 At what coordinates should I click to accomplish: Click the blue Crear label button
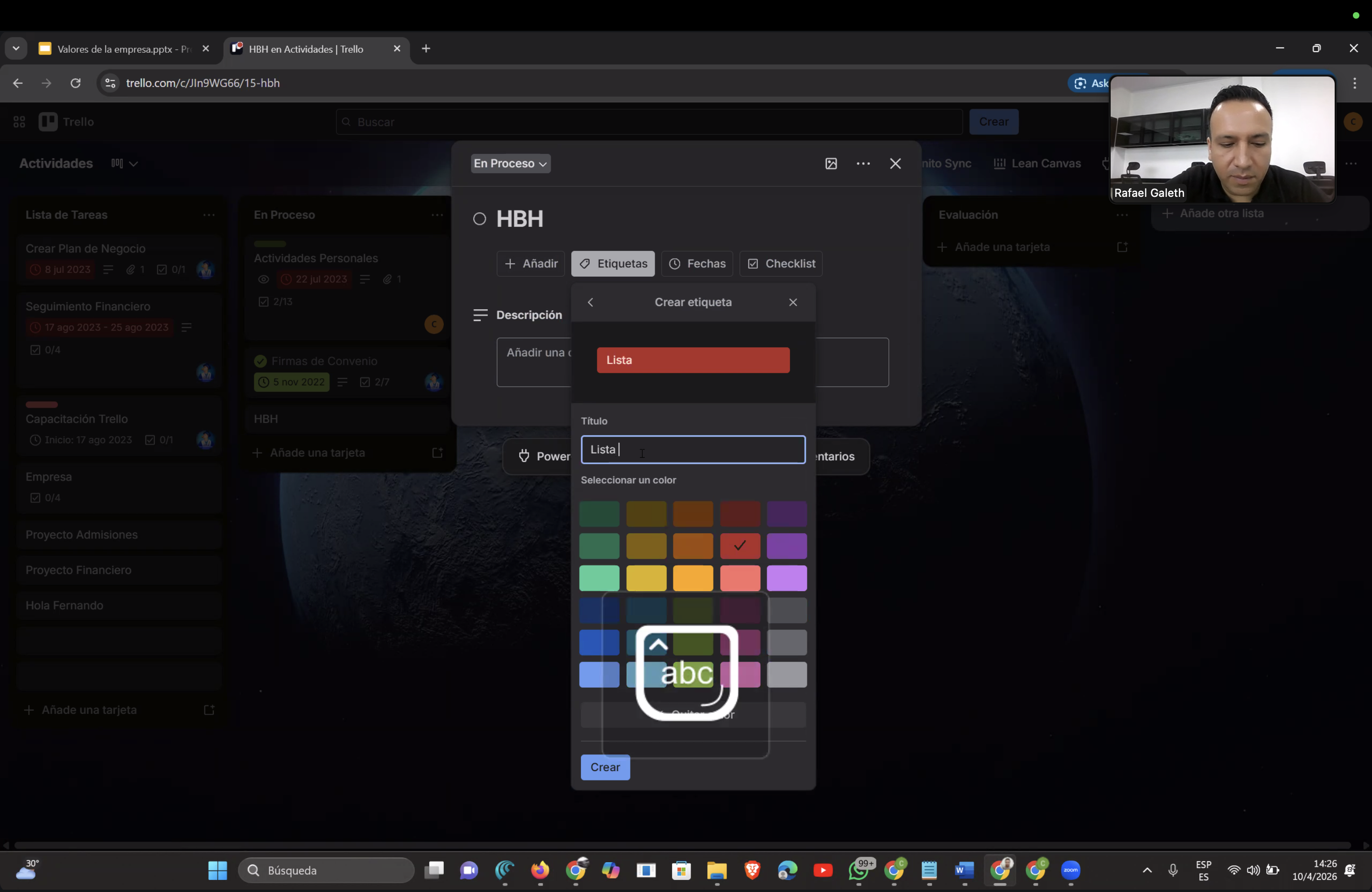tap(605, 767)
